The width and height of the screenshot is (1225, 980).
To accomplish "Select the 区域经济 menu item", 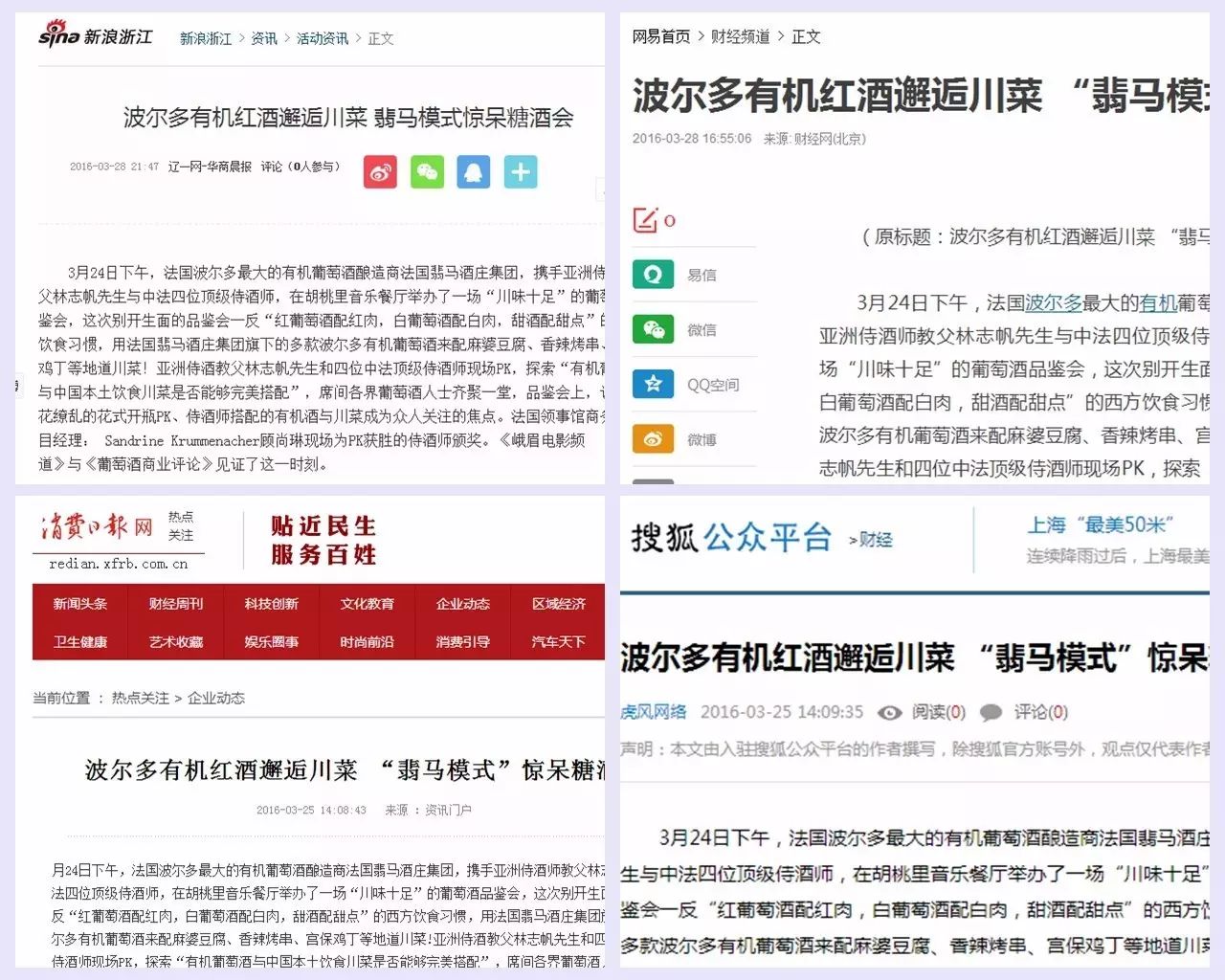I will pyautogui.click(x=559, y=604).
